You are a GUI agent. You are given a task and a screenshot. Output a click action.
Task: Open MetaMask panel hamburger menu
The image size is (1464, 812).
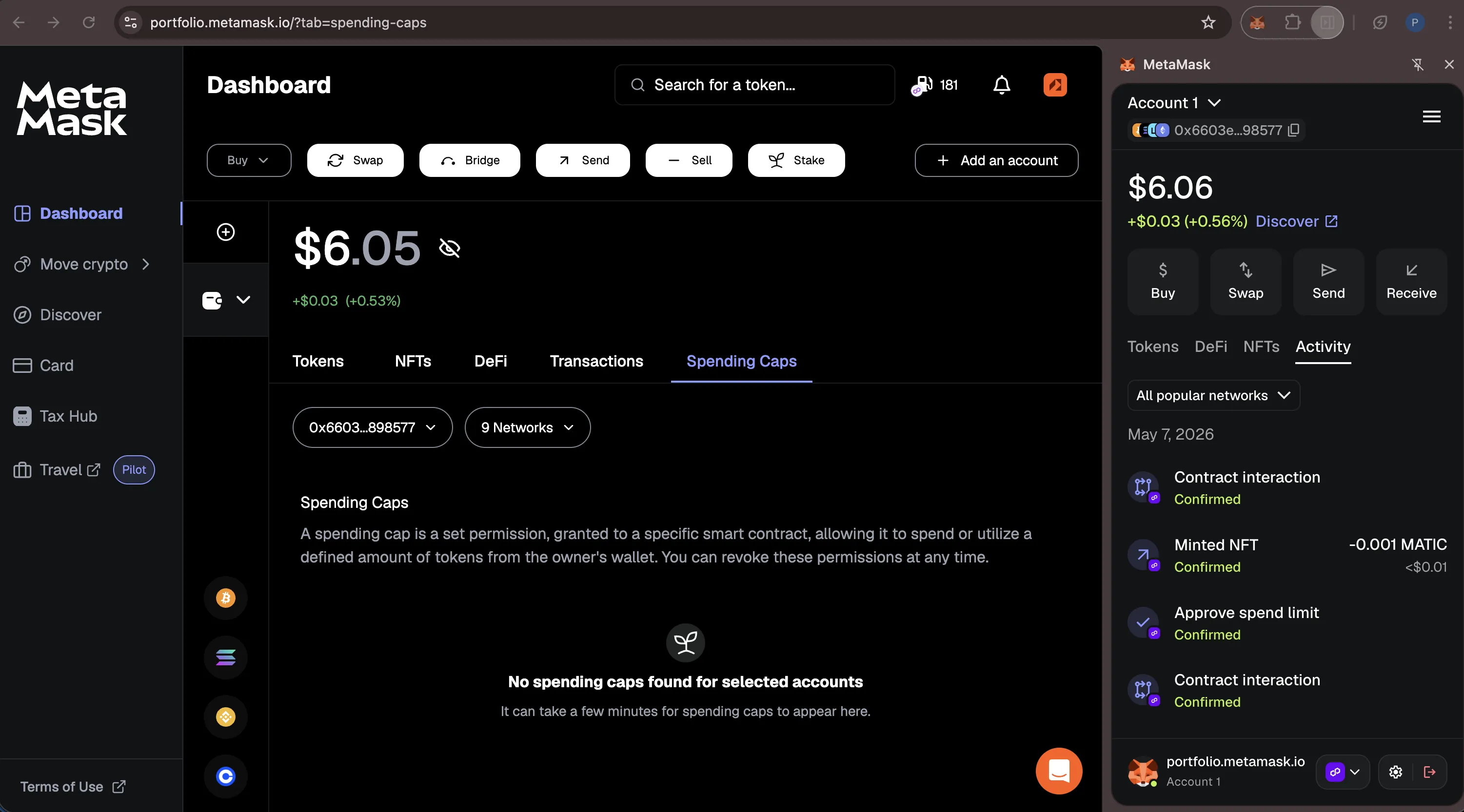click(1431, 117)
